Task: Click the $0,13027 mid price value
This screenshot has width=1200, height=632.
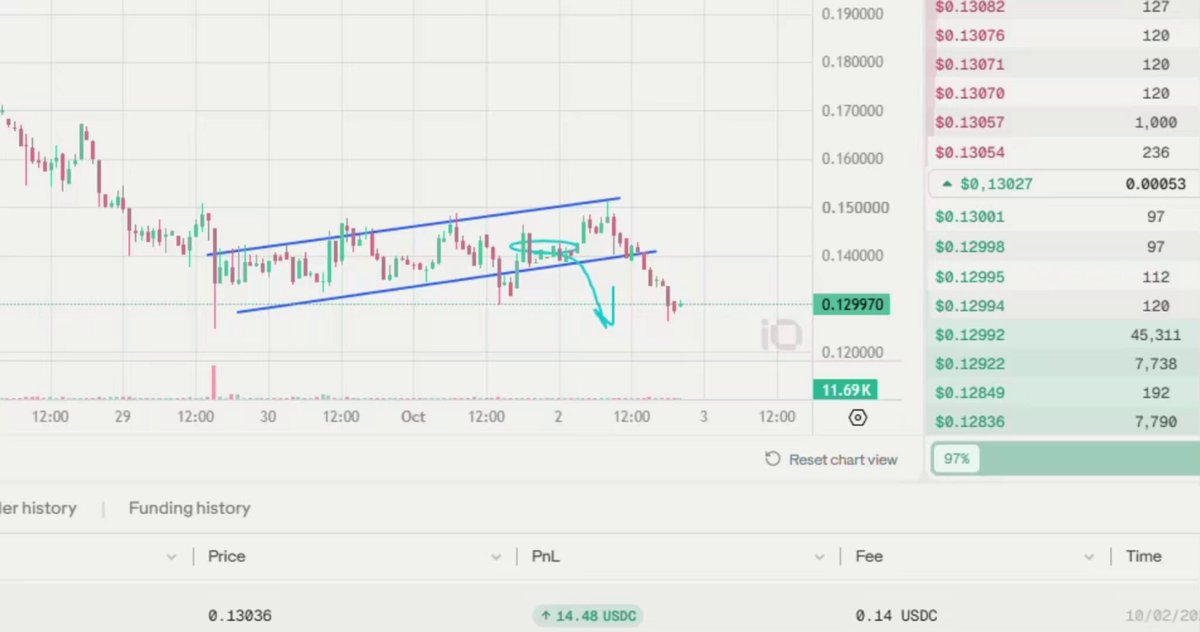Action: (996, 184)
